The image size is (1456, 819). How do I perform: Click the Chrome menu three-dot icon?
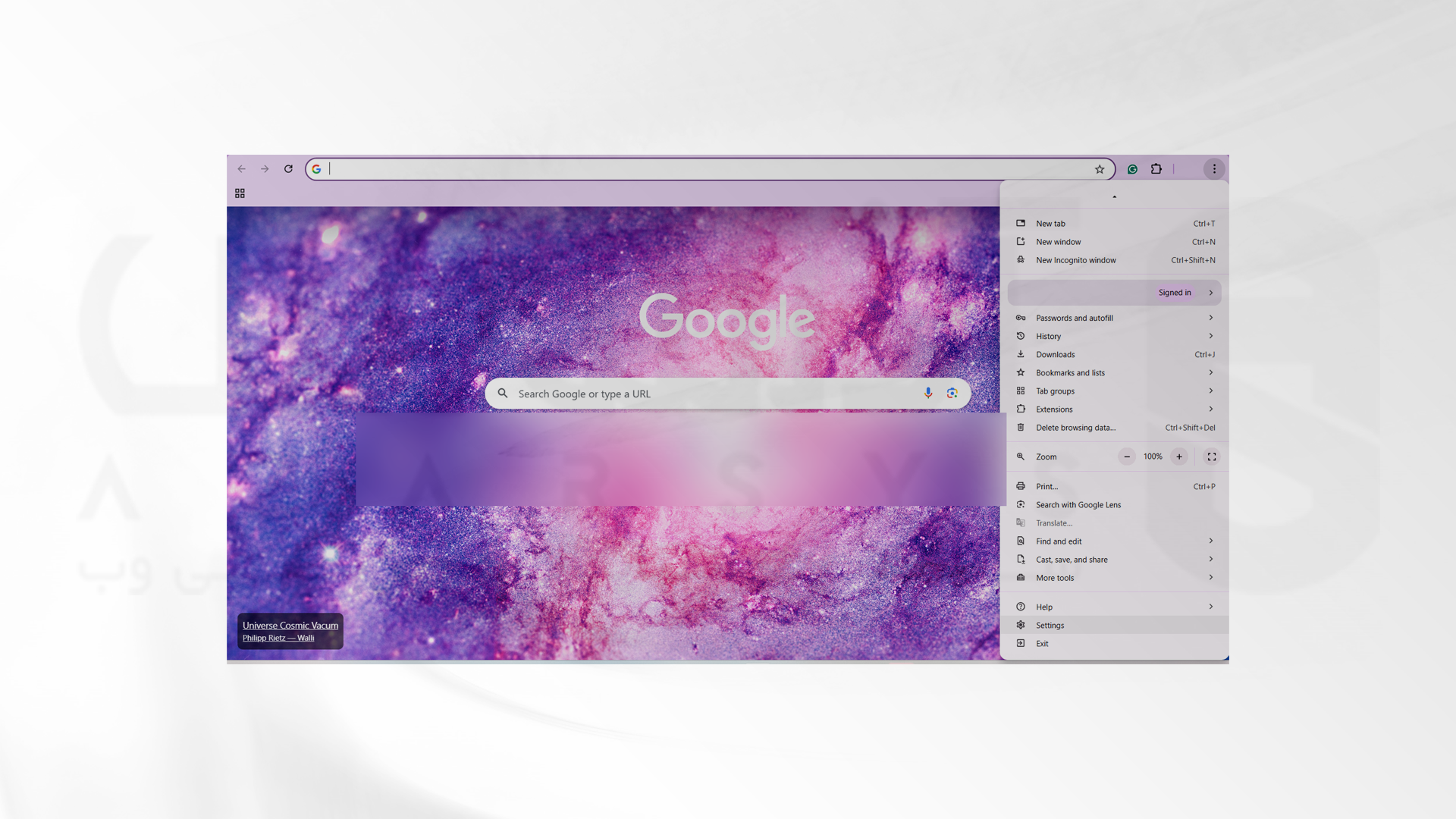click(x=1214, y=168)
